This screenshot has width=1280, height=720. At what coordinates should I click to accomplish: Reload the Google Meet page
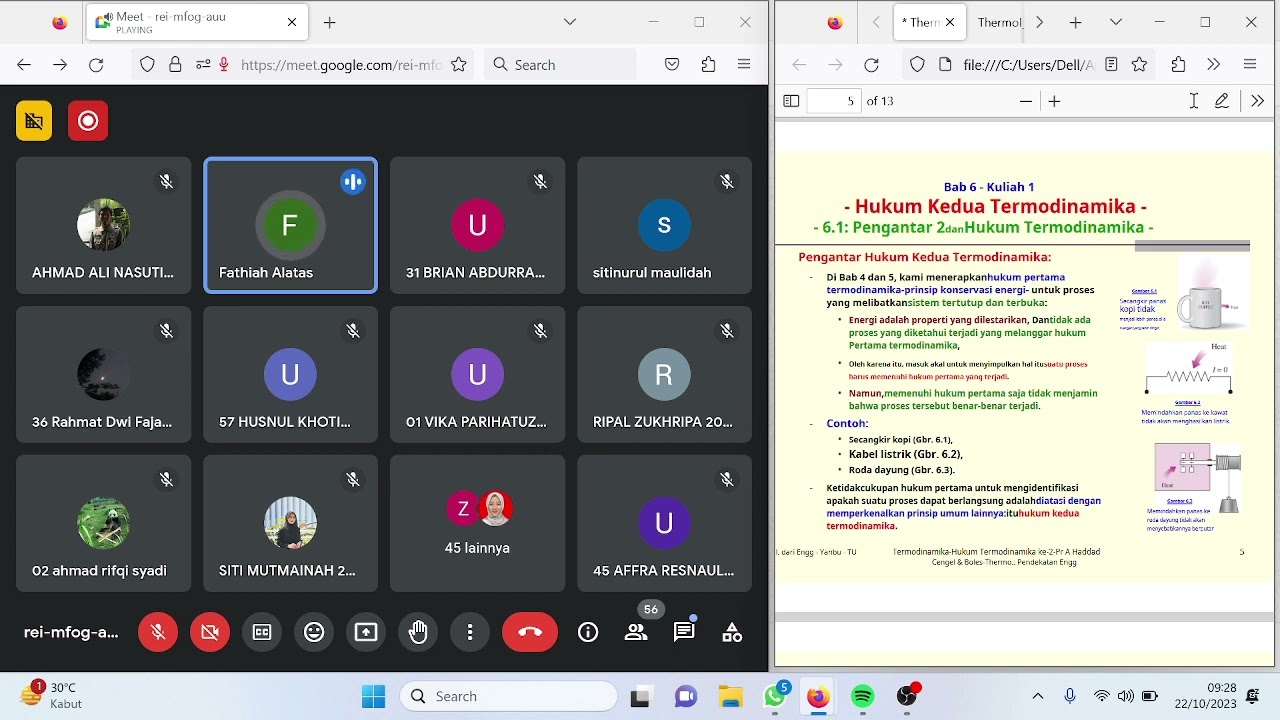pos(96,65)
